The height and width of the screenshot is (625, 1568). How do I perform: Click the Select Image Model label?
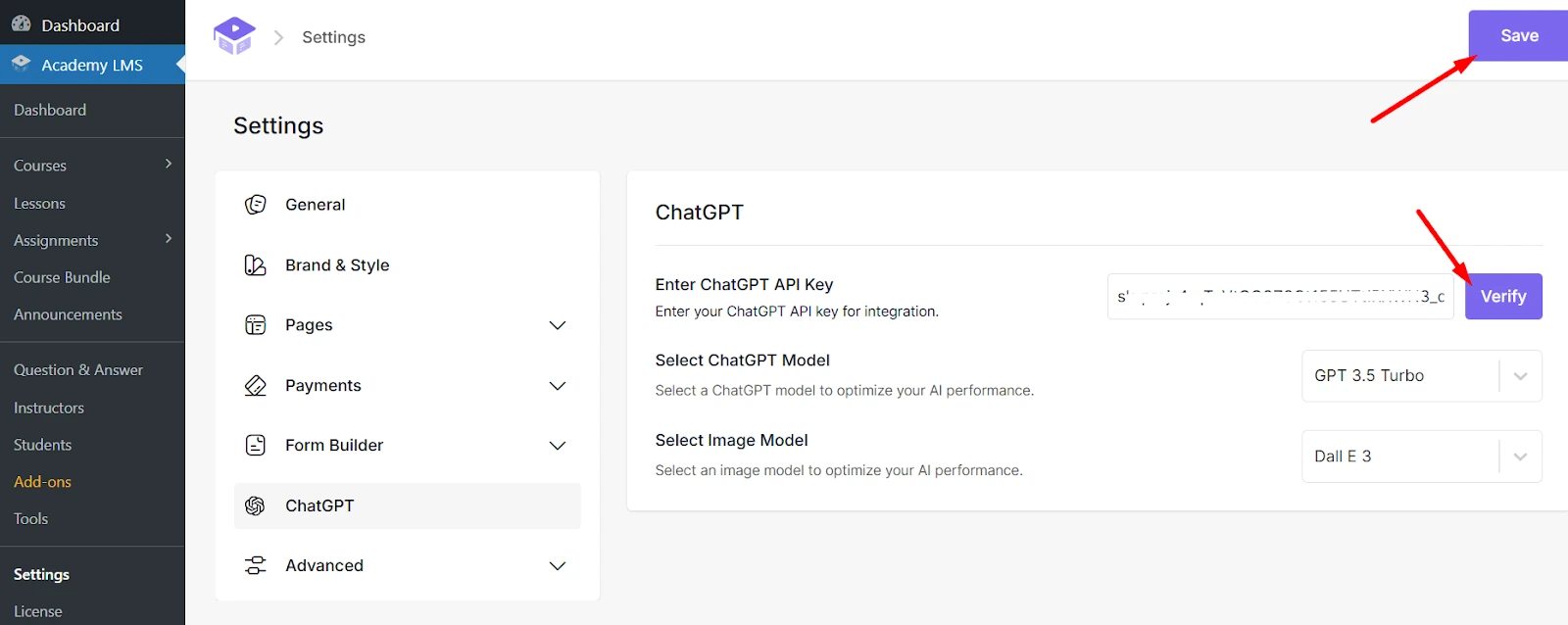(x=732, y=441)
